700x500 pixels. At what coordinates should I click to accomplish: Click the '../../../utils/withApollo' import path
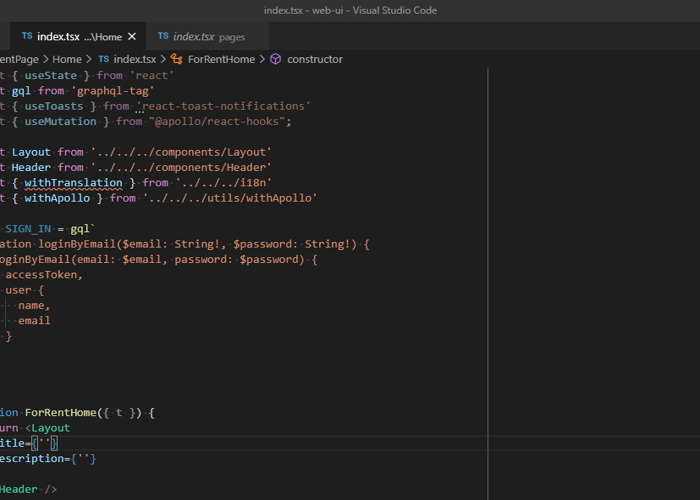[x=230, y=198]
